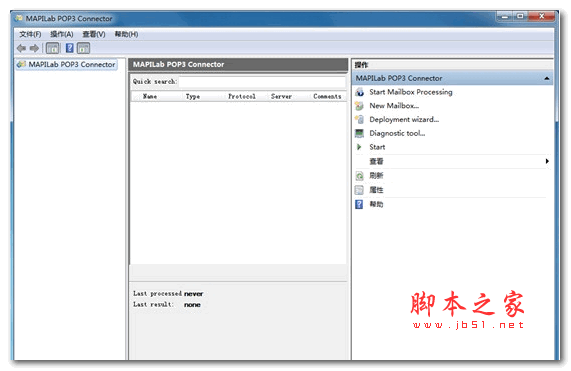Open Help via blue question mark toolbar icon

click(x=70, y=48)
